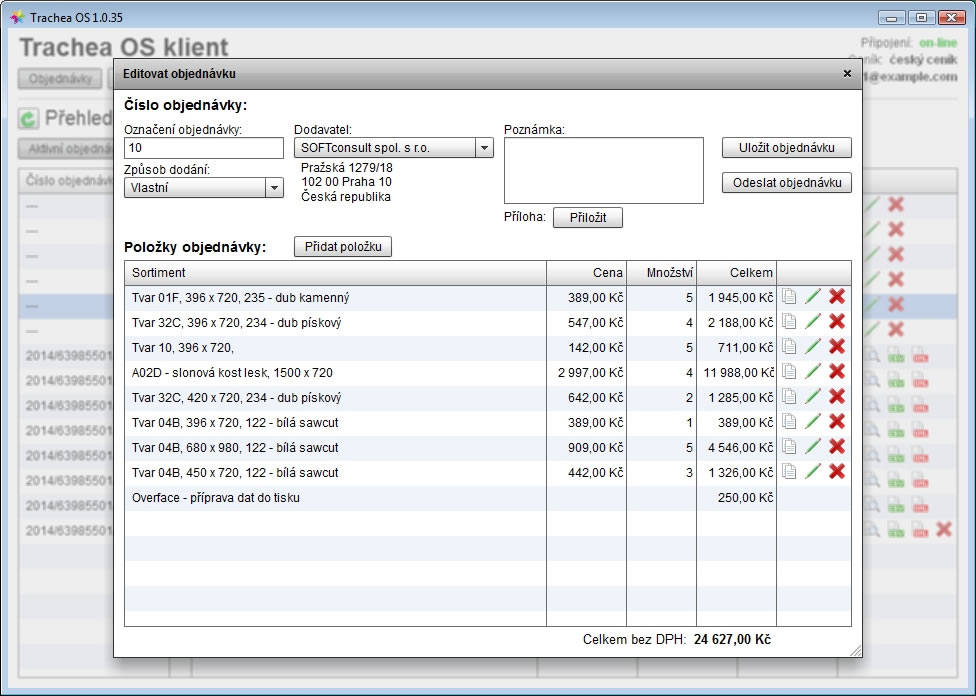Expand the Způsob dodání dropdown

(x=274, y=187)
